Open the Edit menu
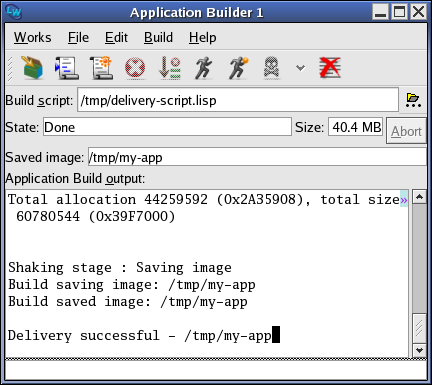Screen dimensions: 432x385 [x=116, y=37]
